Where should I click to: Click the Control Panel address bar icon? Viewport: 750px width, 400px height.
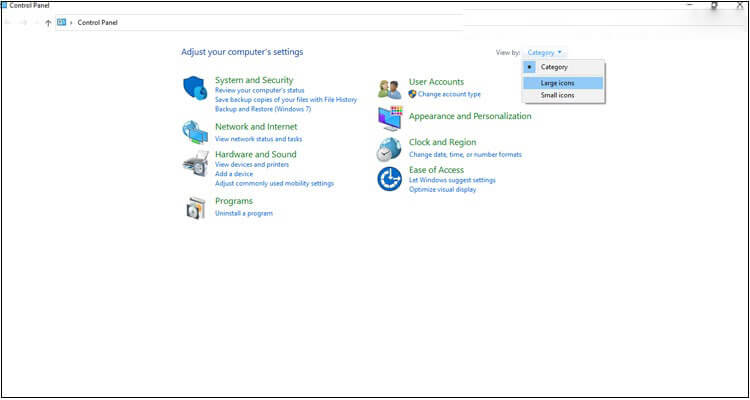pos(61,22)
